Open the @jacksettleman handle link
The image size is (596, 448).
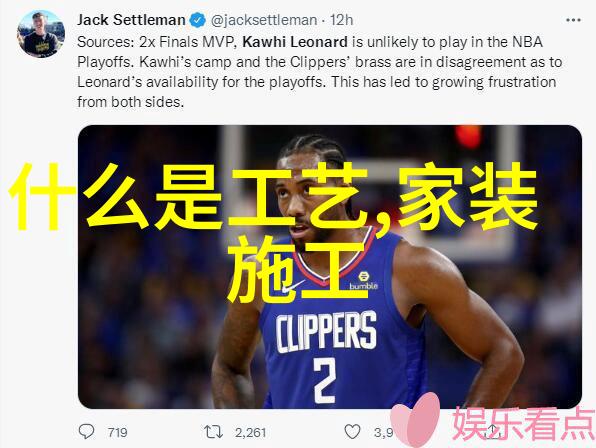point(264,20)
